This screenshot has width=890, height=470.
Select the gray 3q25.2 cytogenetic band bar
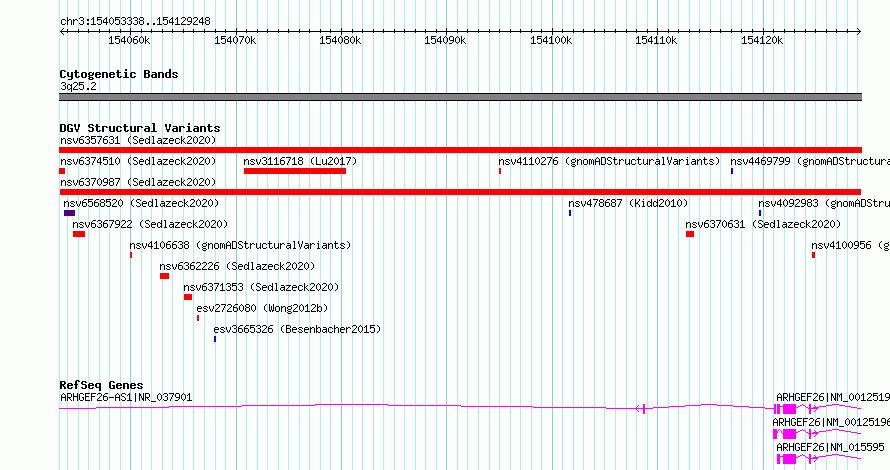click(460, 97)
